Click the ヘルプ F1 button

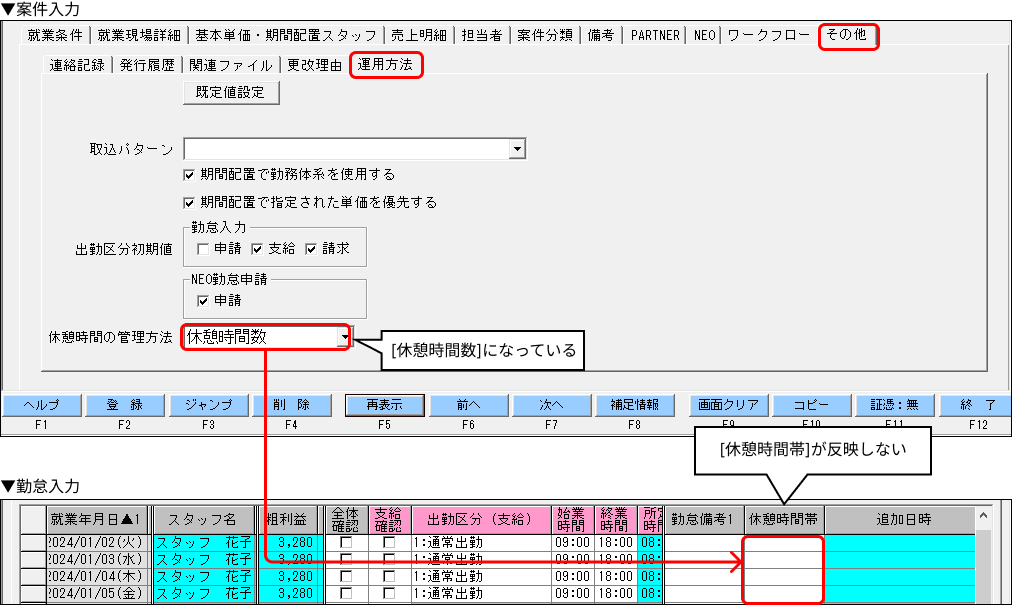click(42, 405)
